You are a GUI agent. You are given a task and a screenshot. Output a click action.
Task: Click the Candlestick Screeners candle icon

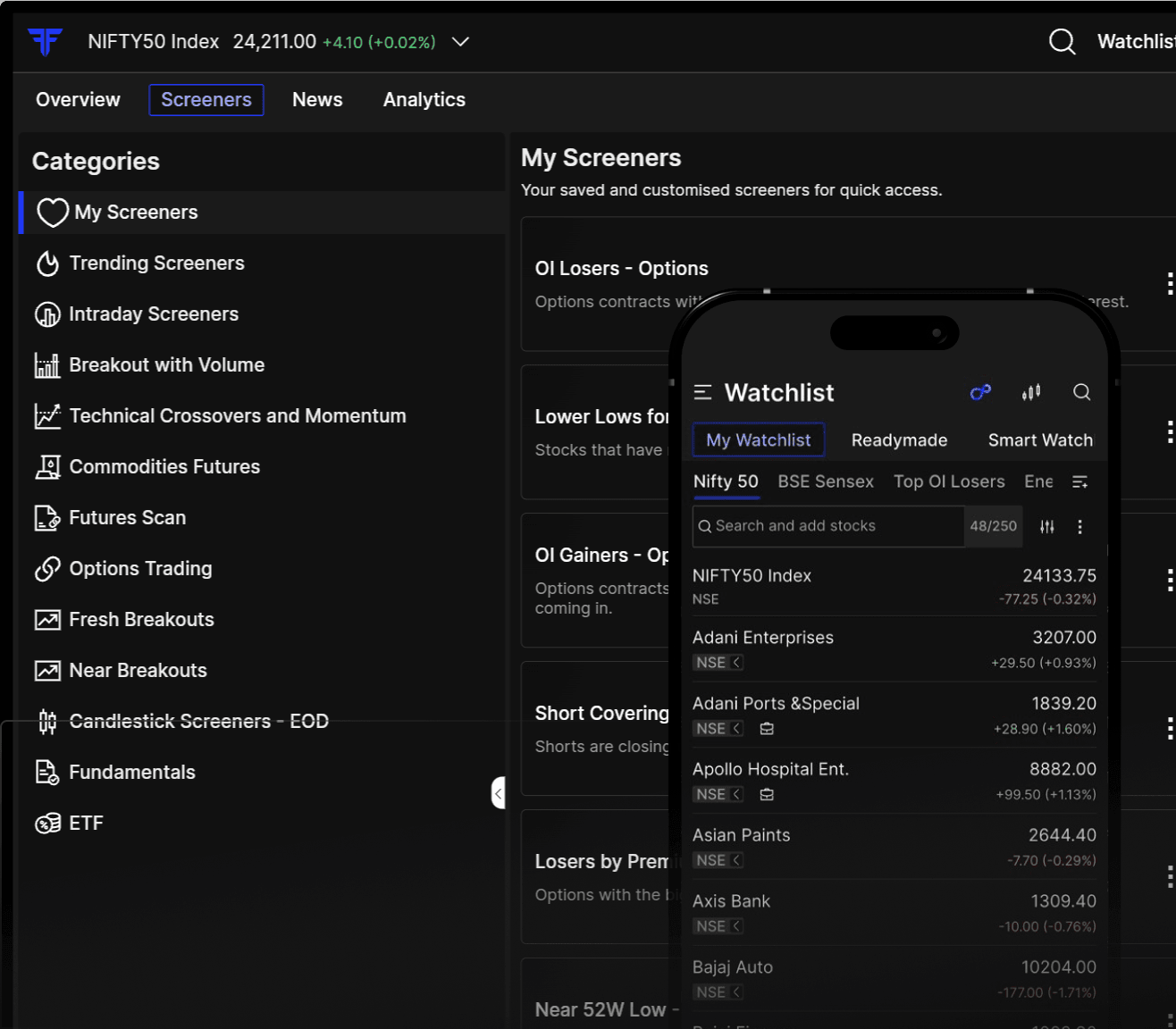pyautogui.click(x=47, y=722)
